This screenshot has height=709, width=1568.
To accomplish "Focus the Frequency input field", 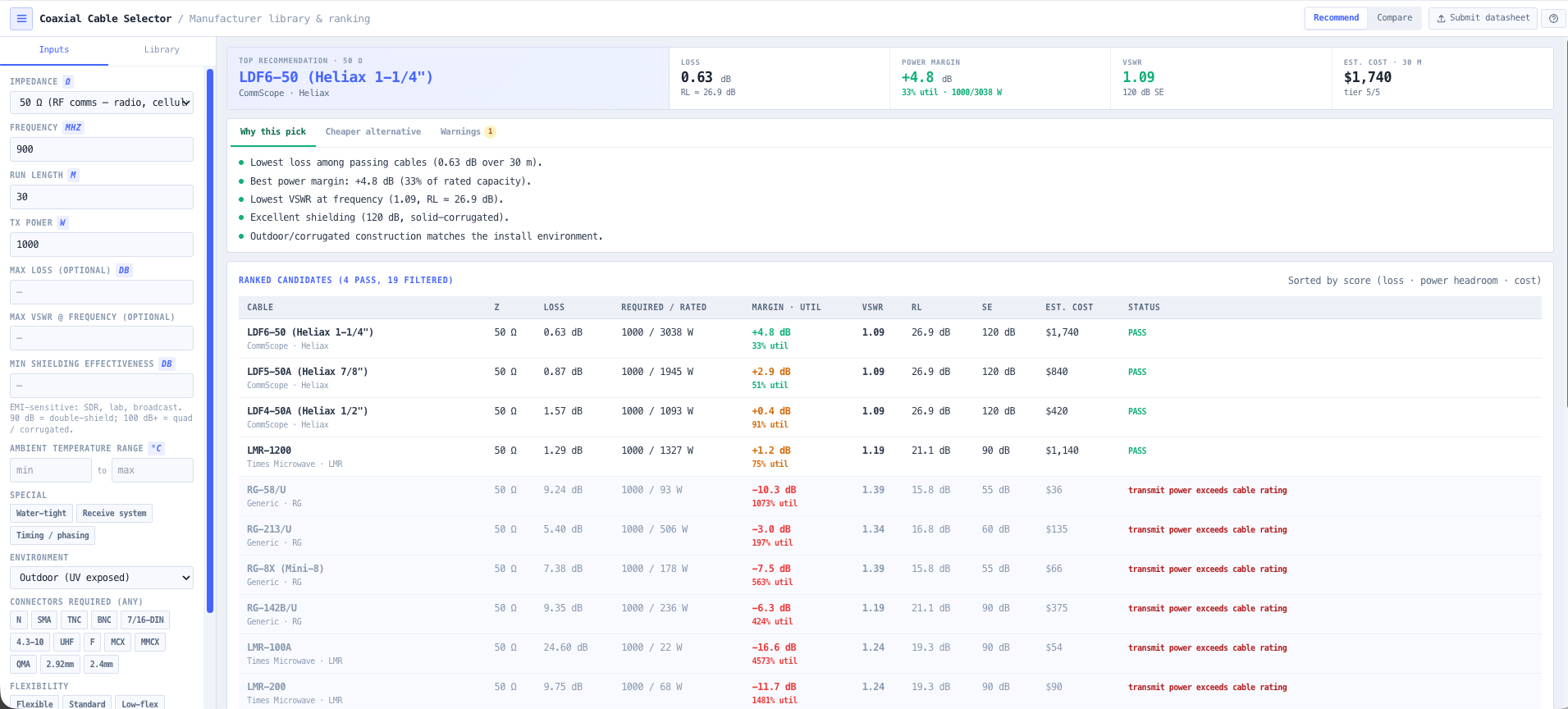I will (102, 149).
